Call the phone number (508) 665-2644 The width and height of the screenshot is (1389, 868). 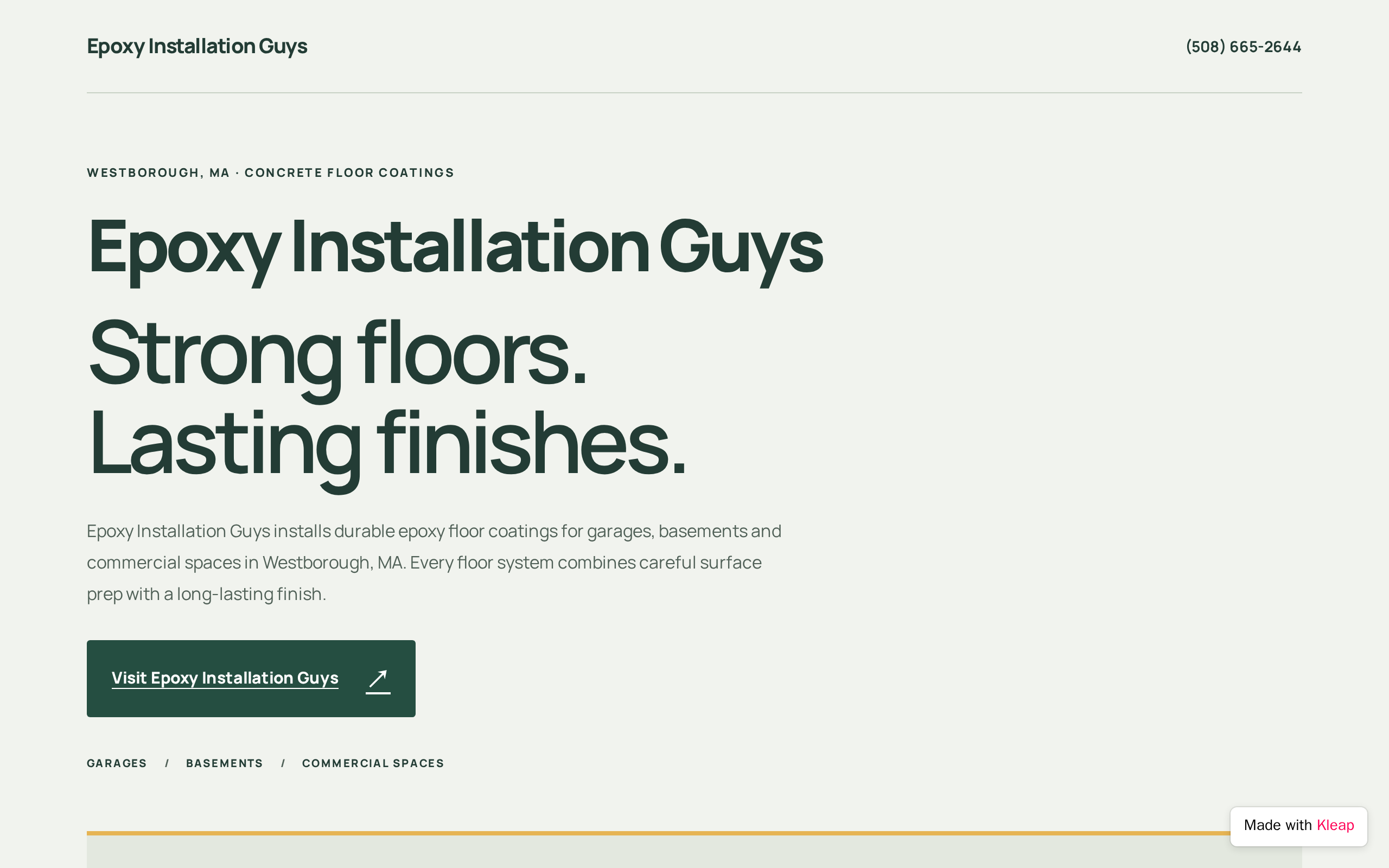(x=1243, y=47)
